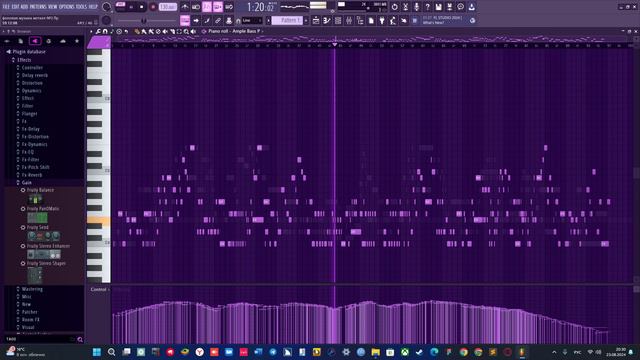Open the Pattern 1 selector
The image size is (640, 360).
point(287,20)
